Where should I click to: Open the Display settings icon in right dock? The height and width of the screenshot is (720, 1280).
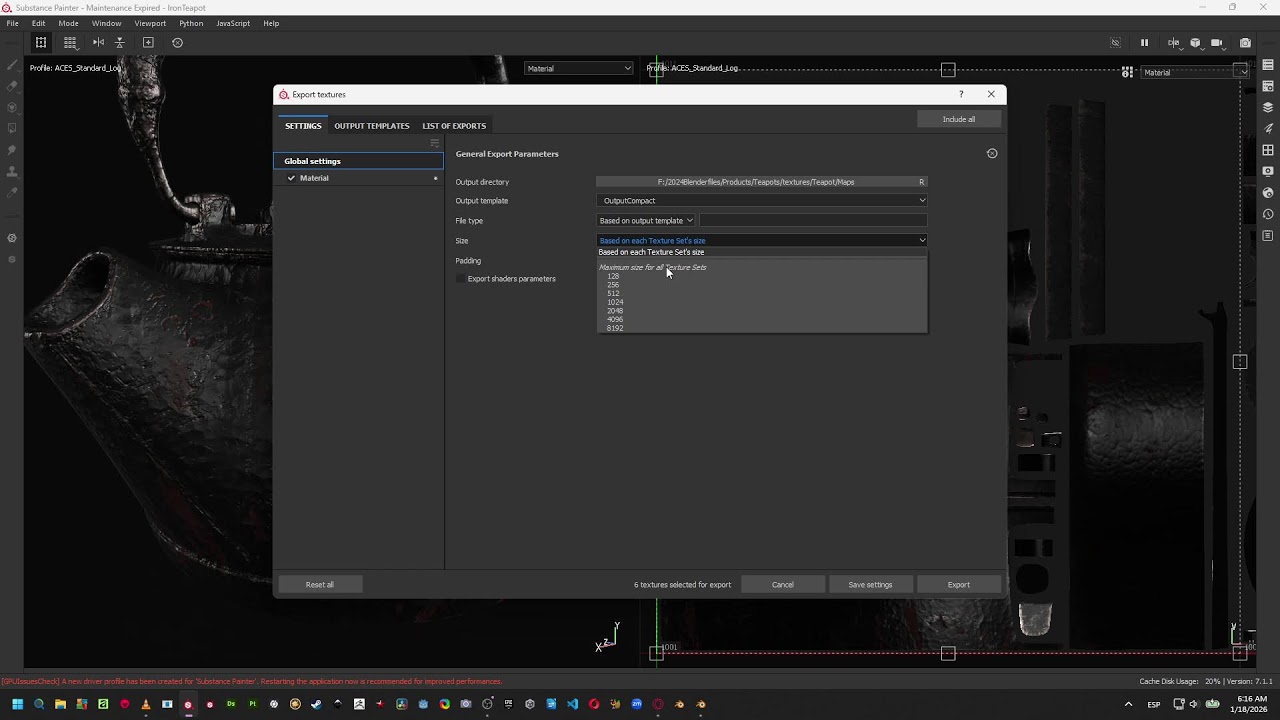pyautogui.click(x=1268, y=171)
